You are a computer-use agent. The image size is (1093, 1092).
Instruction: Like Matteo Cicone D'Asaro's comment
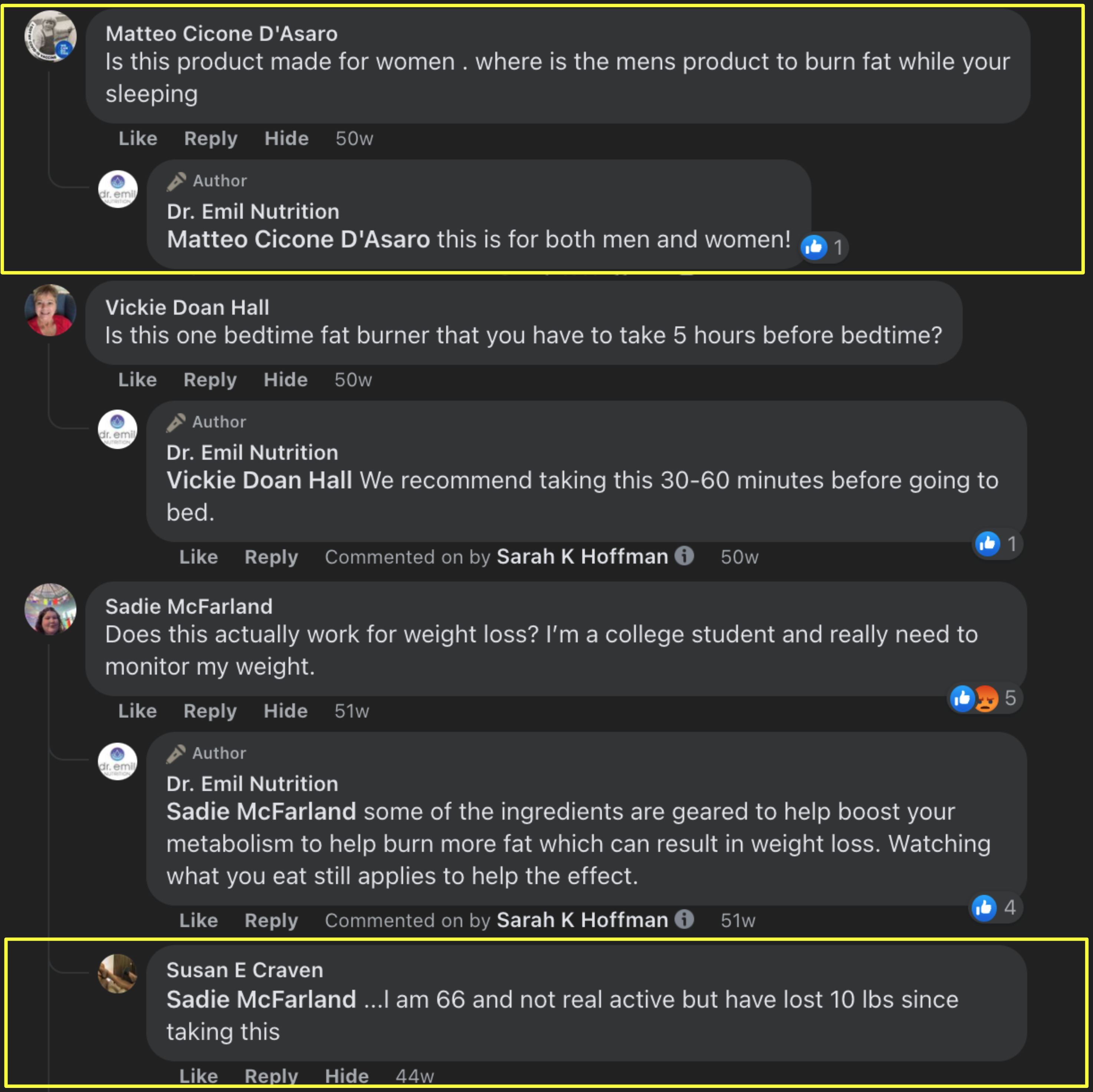point(138,139)
